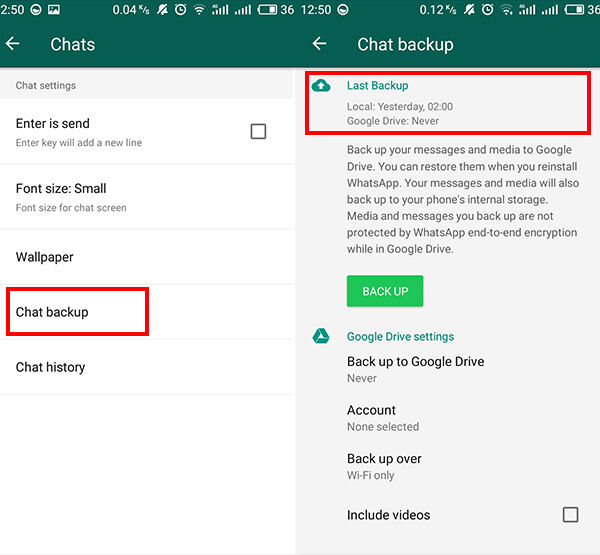Tap the 'None selected' account value
The height and width of the screenshot is (555, 600).
(383, 427)
